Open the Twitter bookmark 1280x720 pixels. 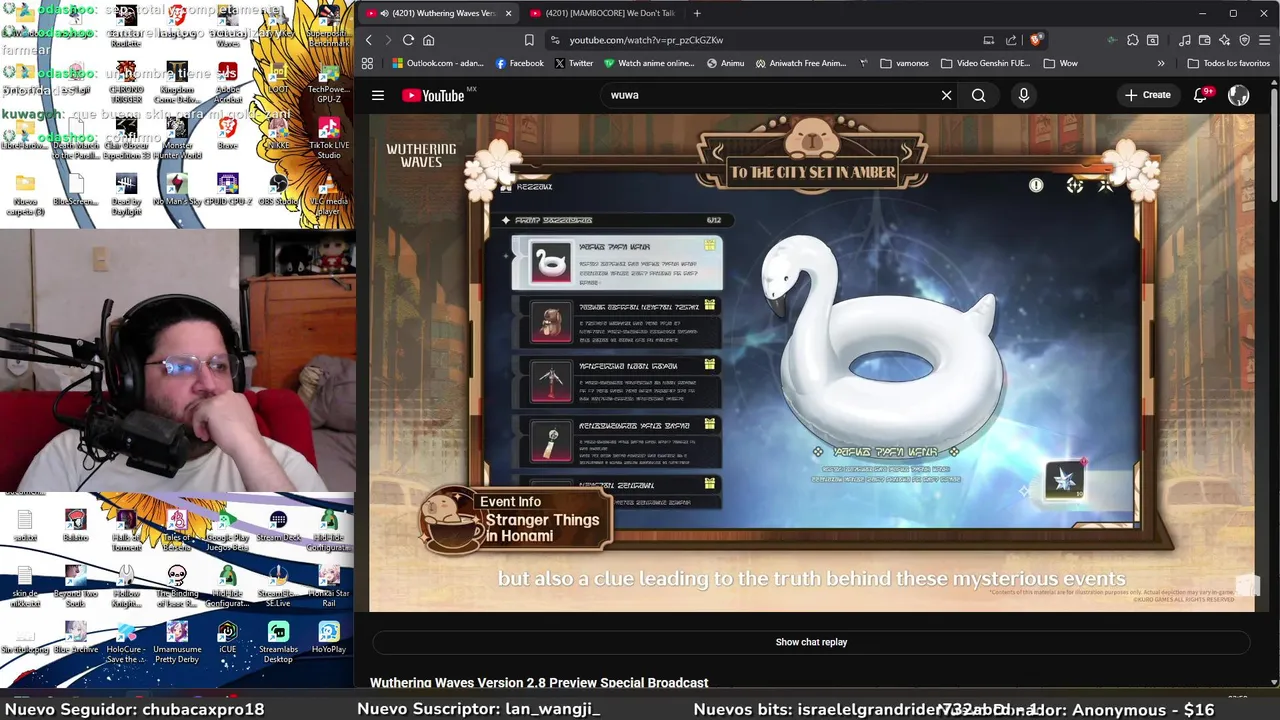573,63
